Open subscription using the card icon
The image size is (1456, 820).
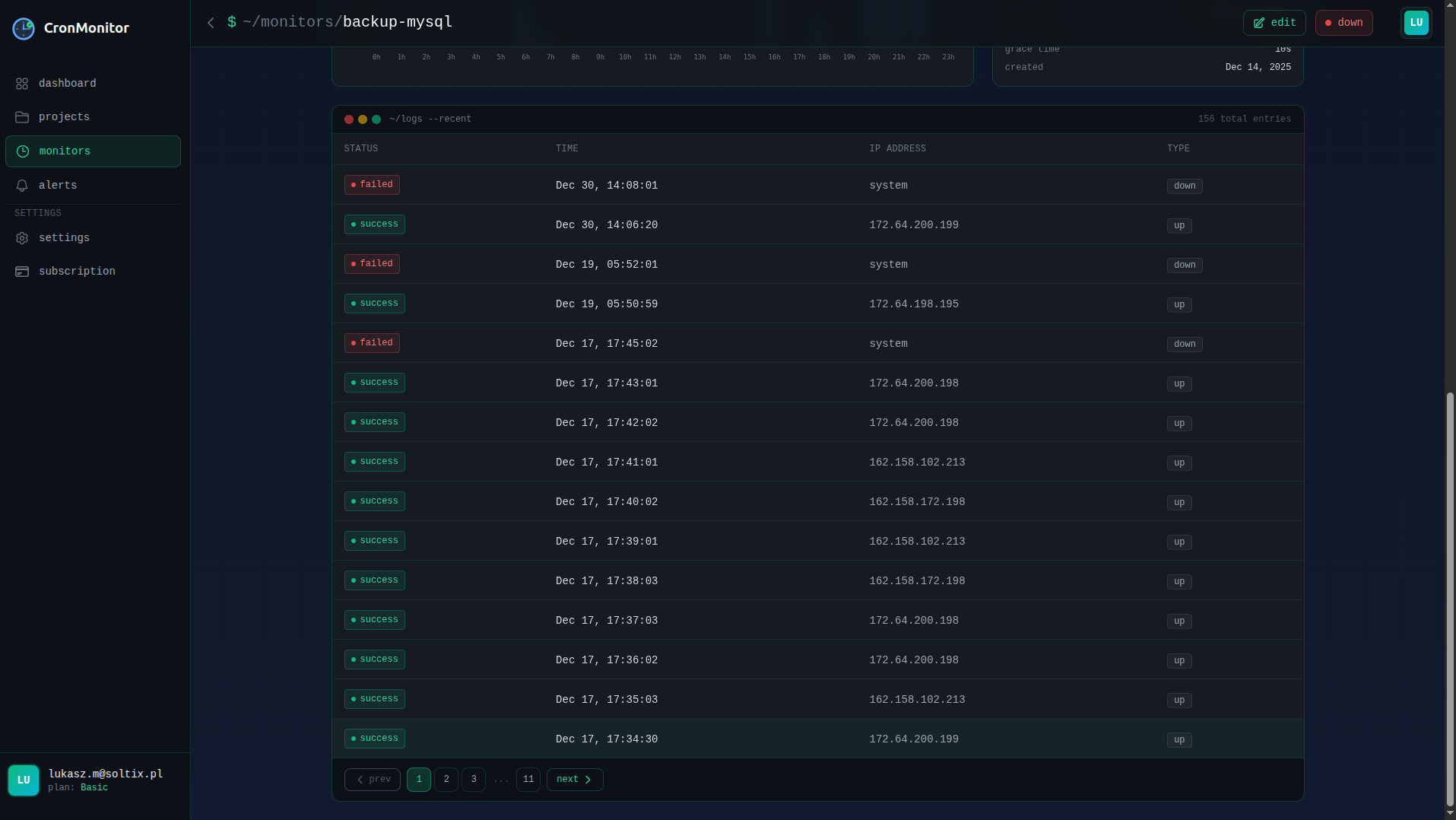(x=22, y=272)
